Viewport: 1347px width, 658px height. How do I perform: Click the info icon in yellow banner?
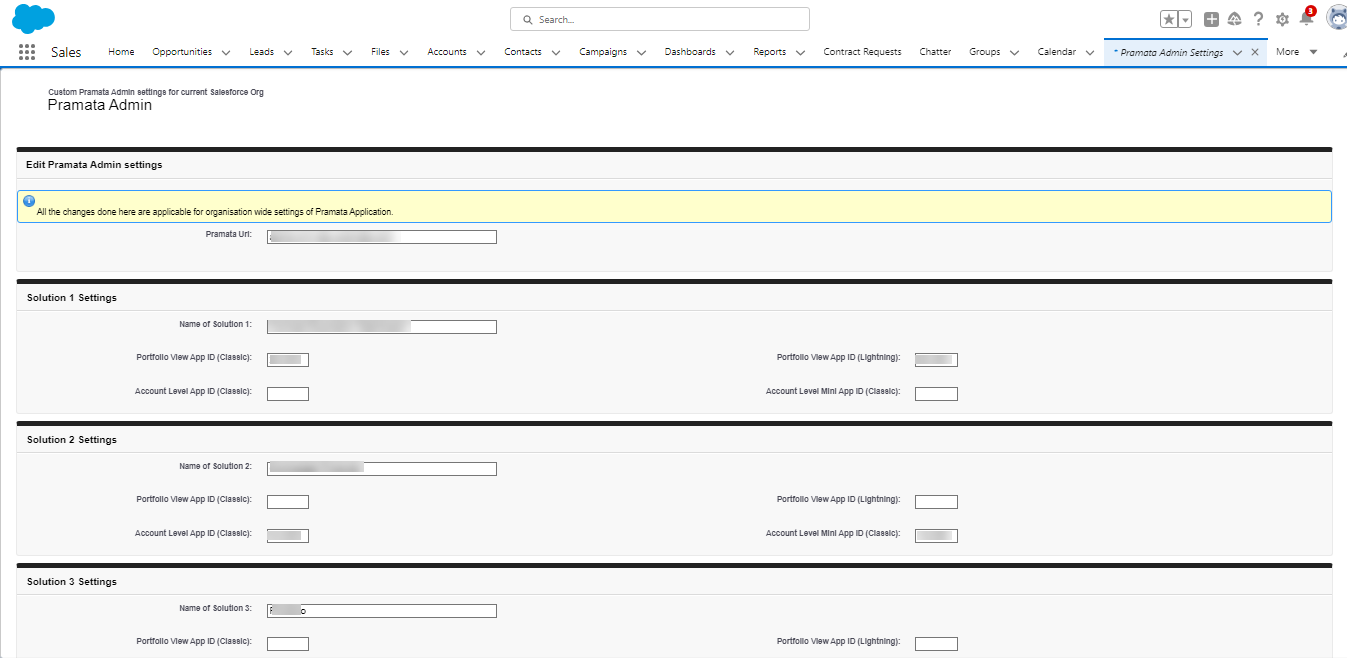pos(29,201)
